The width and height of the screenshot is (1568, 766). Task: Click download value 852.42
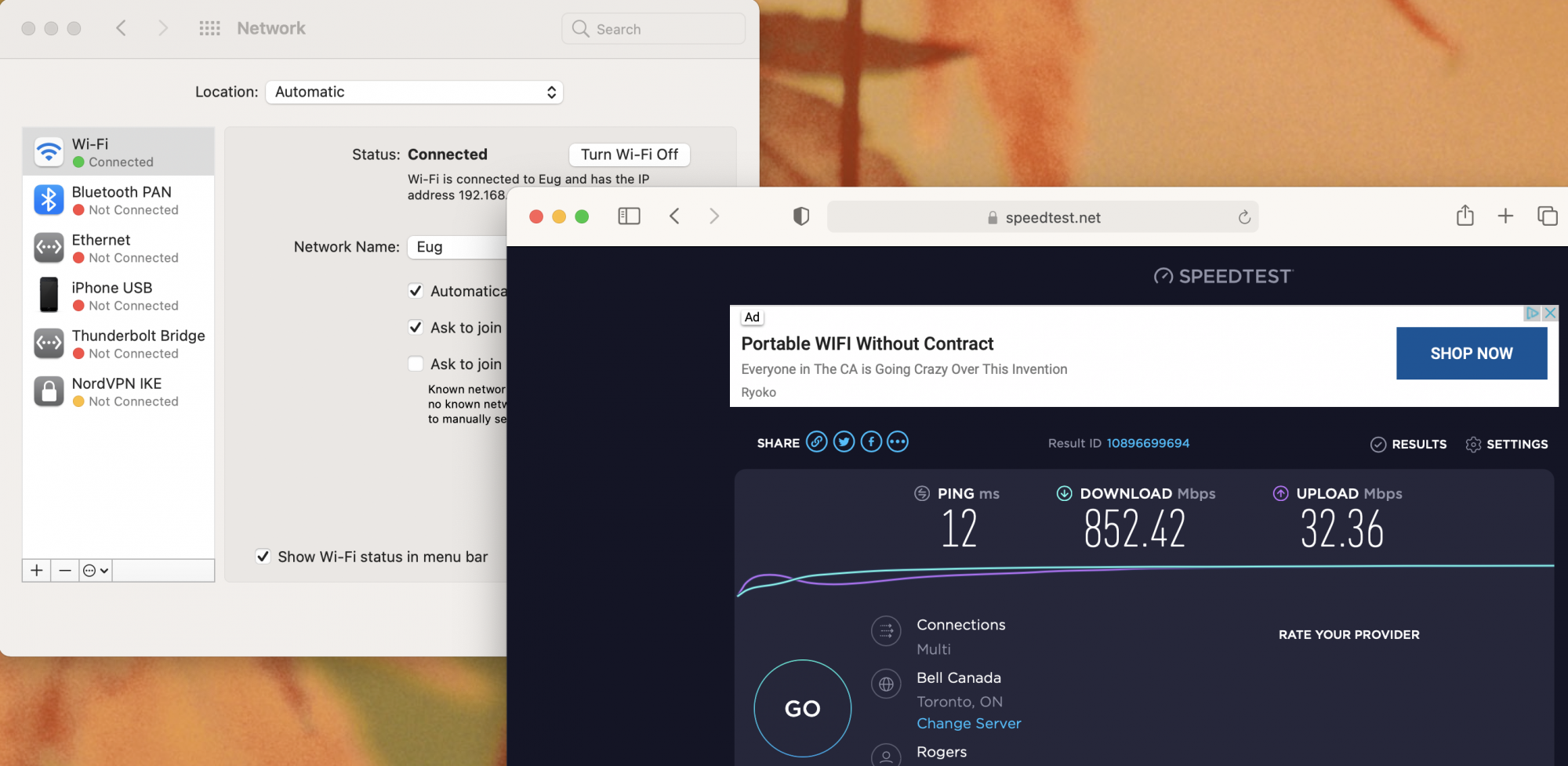[1134, 528]
